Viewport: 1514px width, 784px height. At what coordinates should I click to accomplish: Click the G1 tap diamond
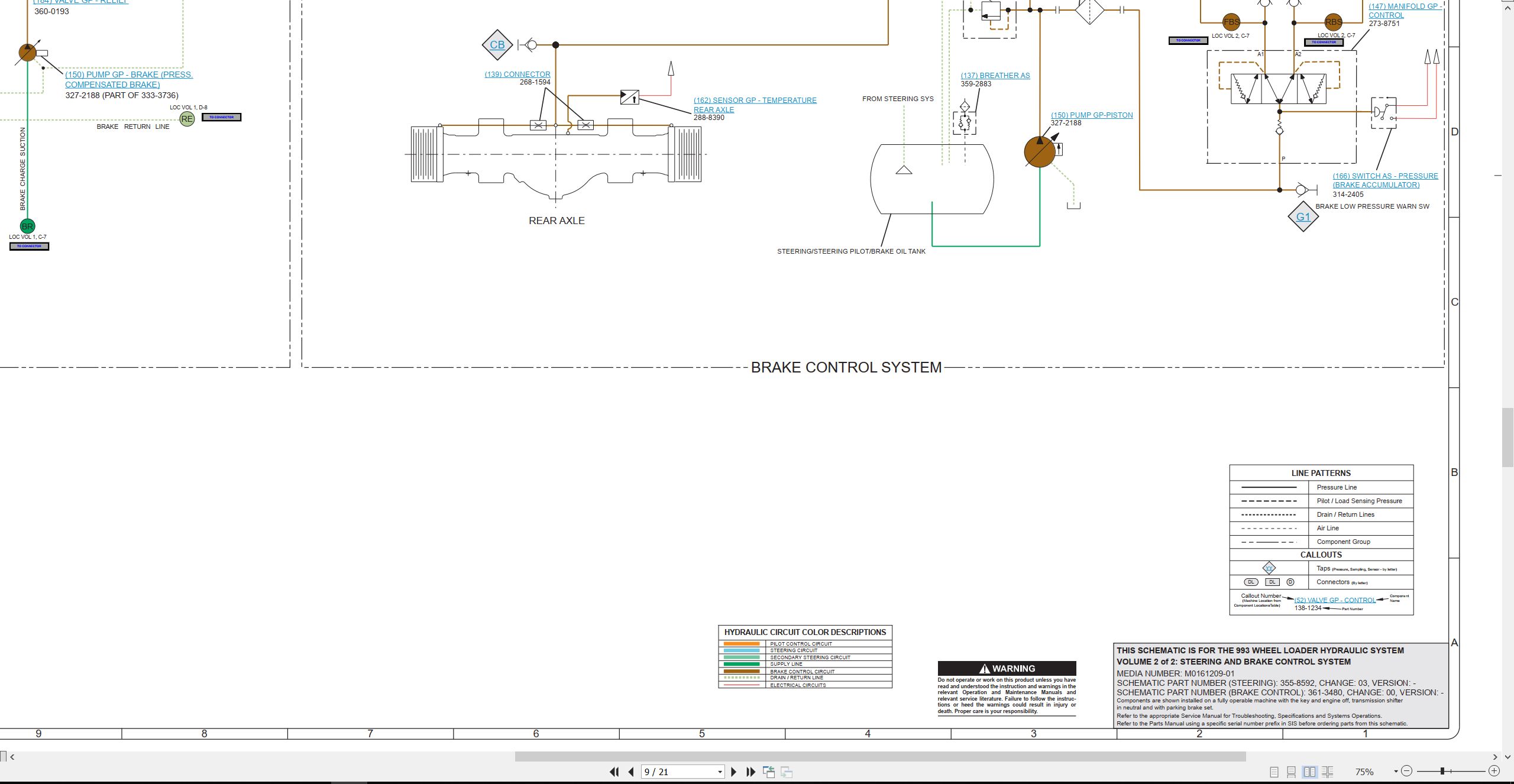pos(1303,217)
